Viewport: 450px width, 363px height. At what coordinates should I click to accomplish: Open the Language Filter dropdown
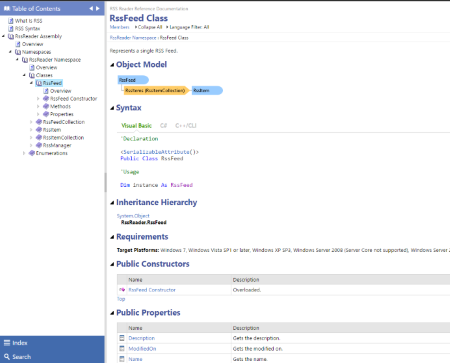[x=188, y=27]
